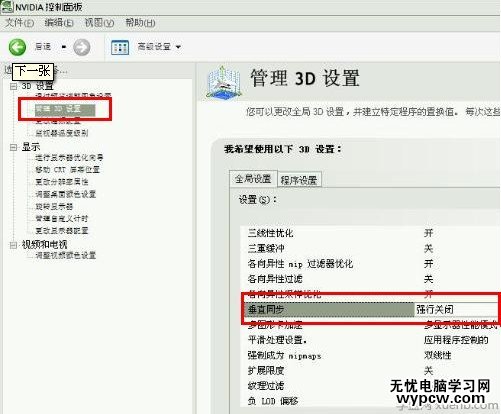Select the 负 LOD 偏移 setting row

click(x=371, y=401)
